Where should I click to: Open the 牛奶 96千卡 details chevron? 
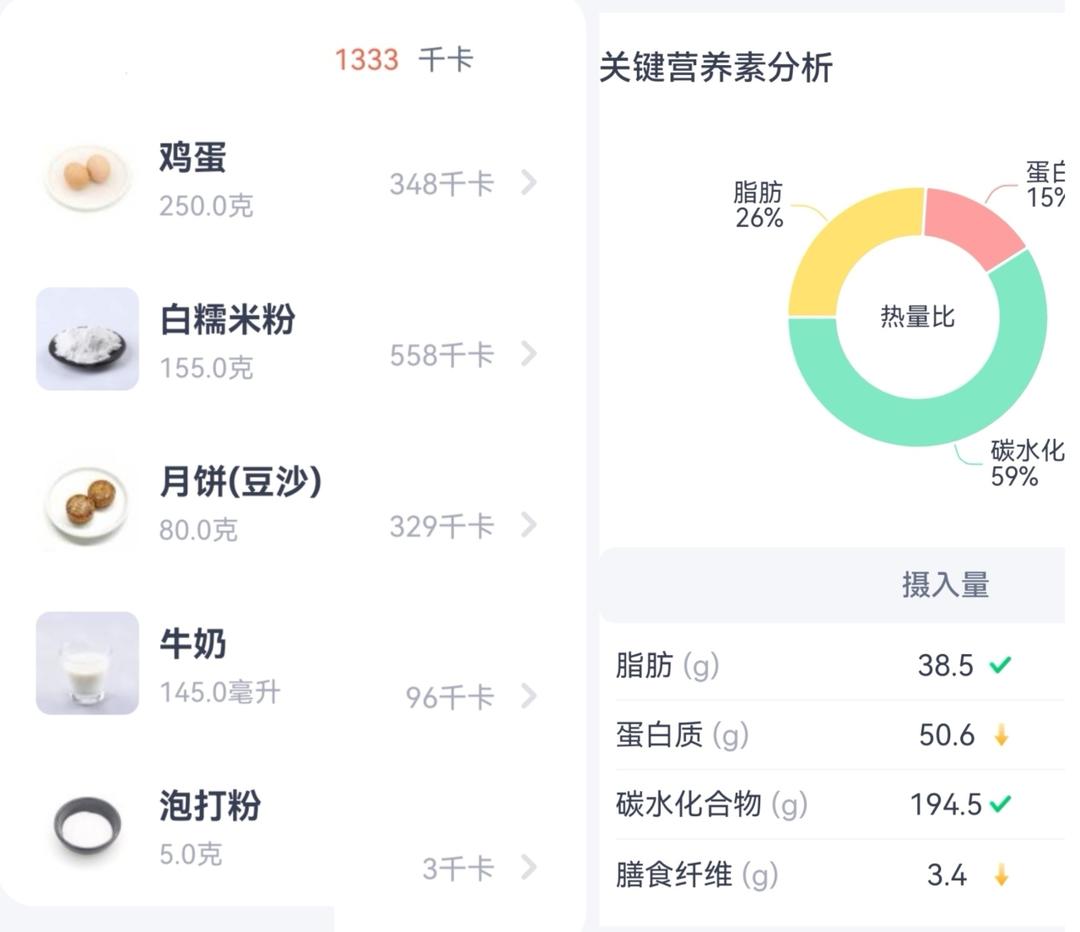529,696
